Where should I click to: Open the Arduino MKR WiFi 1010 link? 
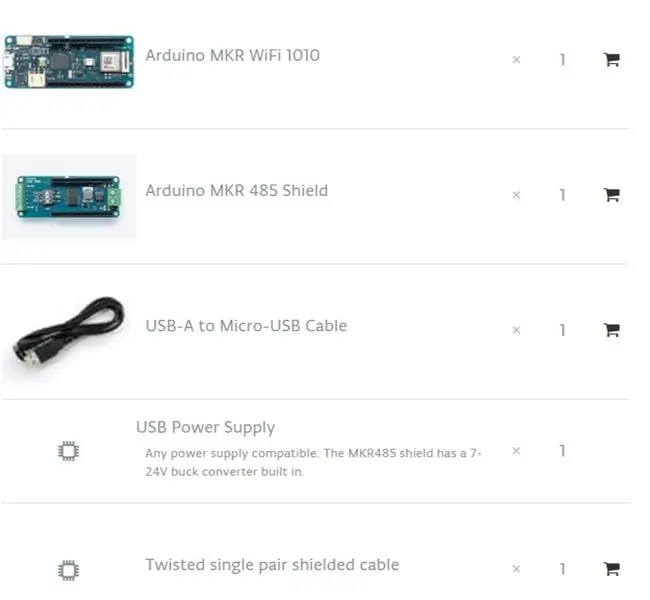pyautogui.click(x=233, y=55)
